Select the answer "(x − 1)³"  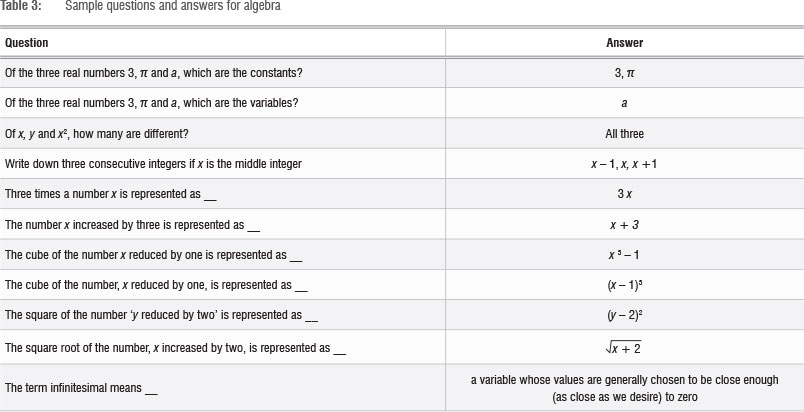[624, 284]
